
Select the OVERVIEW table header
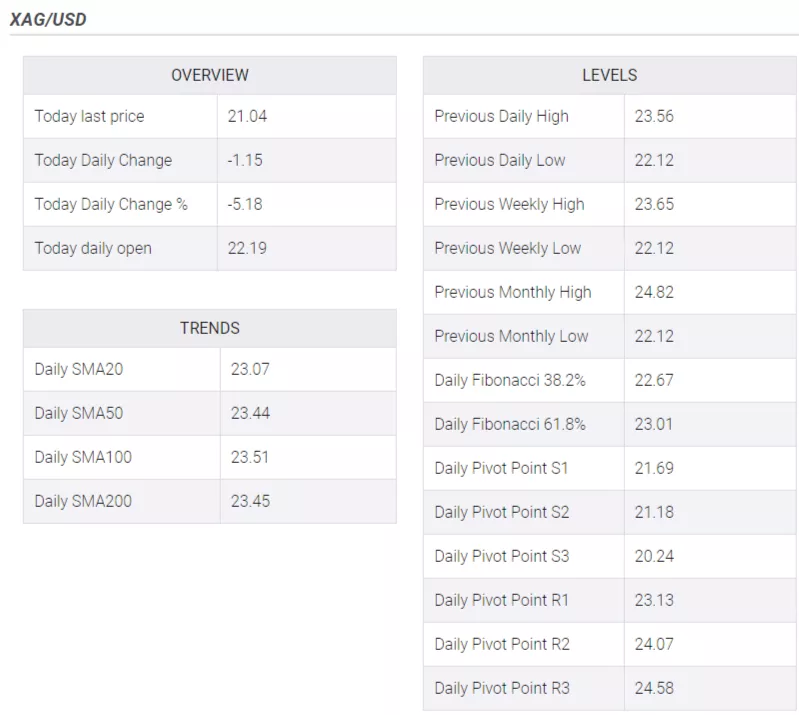209,75
